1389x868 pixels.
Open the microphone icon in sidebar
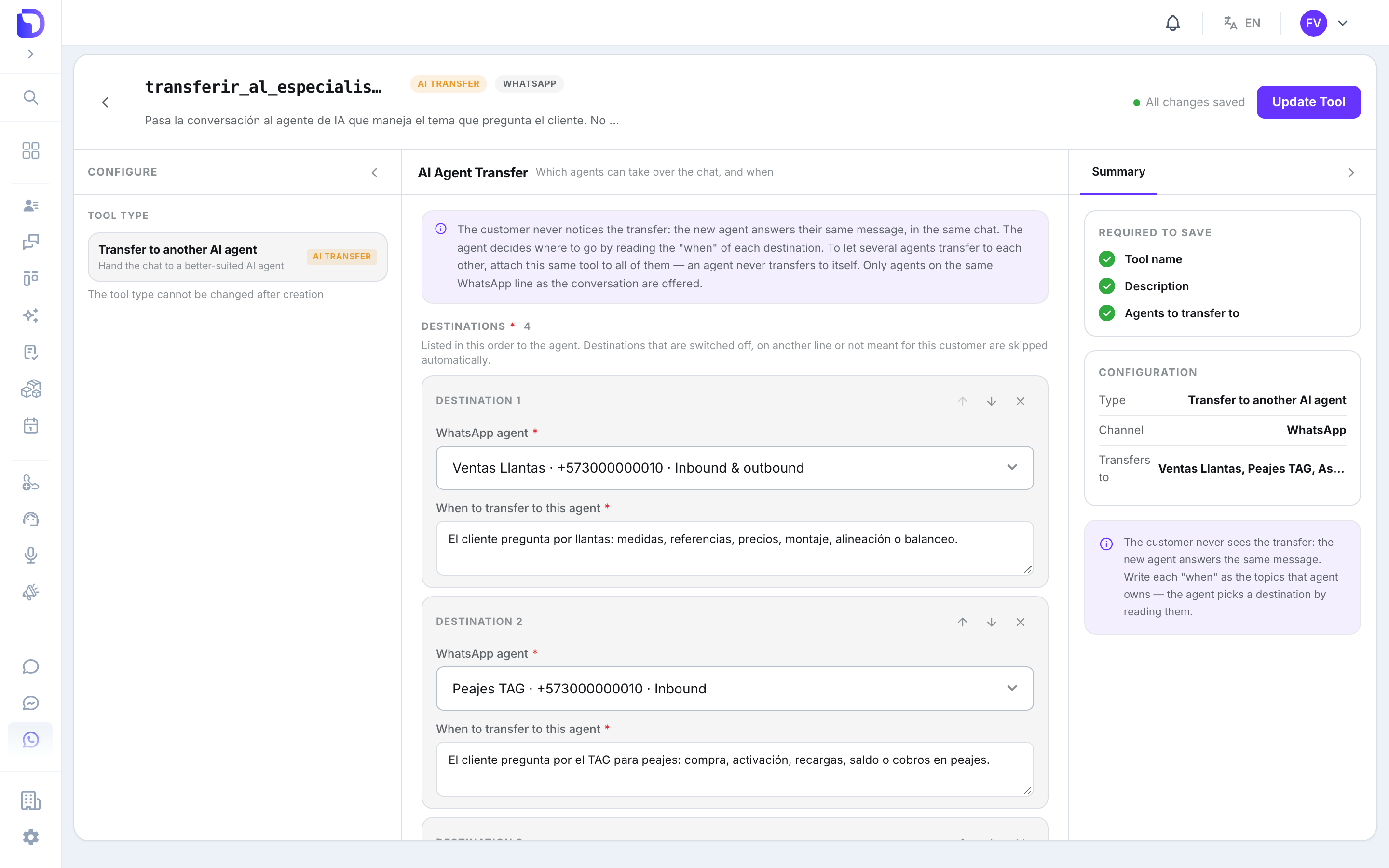pyautogui.click(x=30, y=555)
